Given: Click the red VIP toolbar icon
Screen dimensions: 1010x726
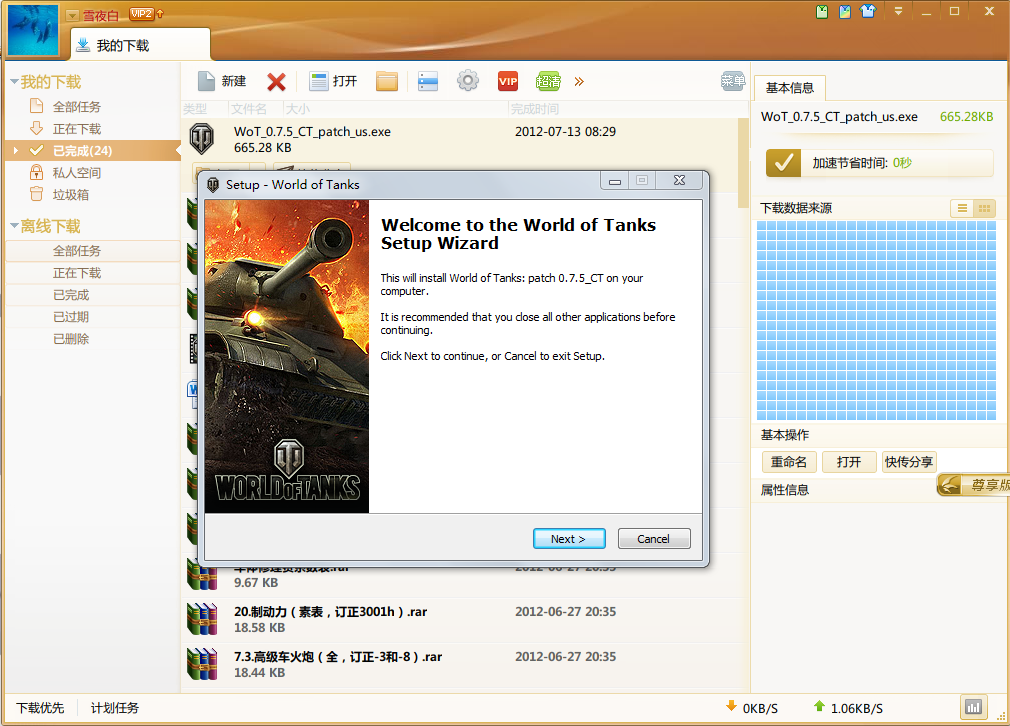Looking at the screenshot, I should click(508, 81).
